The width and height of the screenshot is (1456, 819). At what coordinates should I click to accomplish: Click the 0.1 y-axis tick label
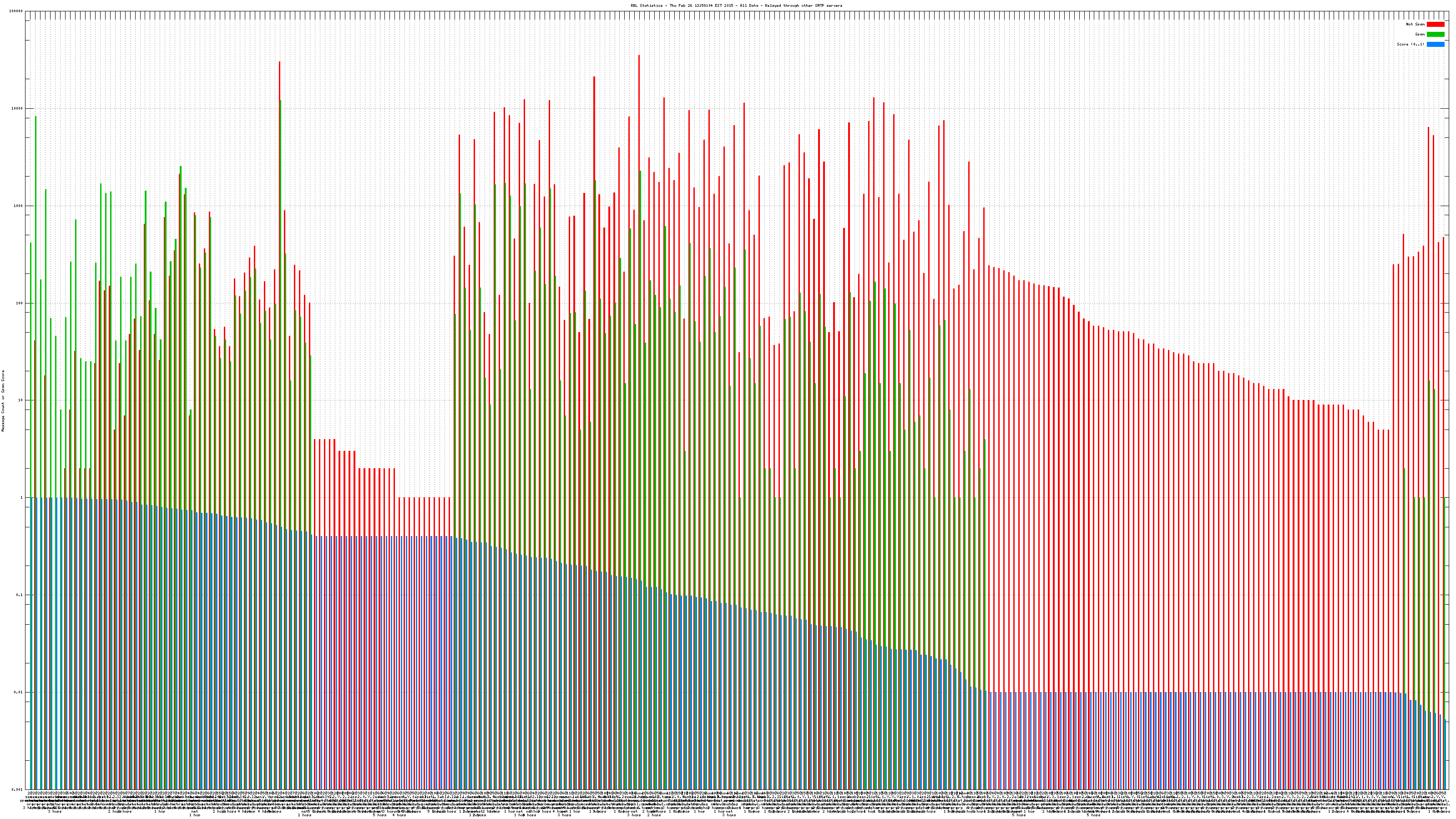point(19,595)
